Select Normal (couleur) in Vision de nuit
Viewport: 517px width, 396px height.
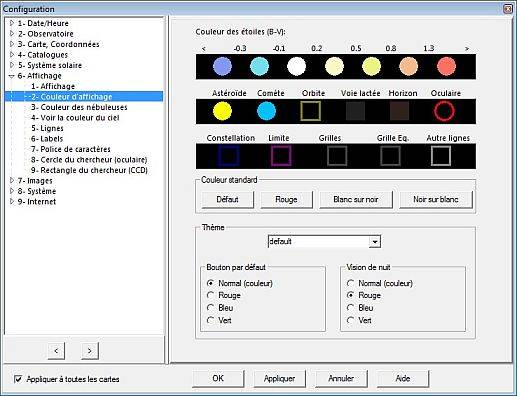pyautogui.click(x=350, y=283)
